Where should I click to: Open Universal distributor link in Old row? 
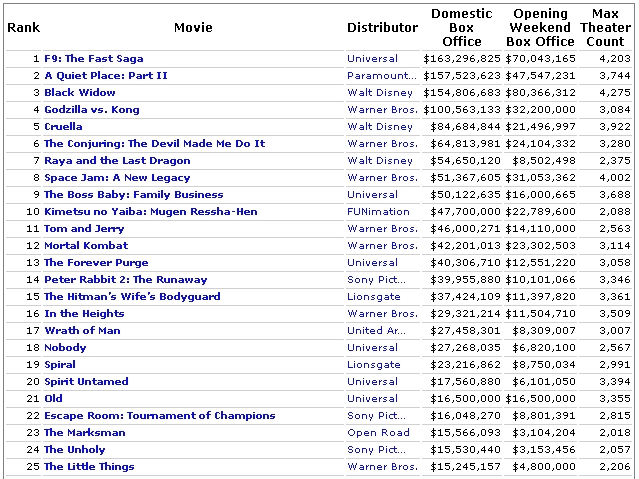(372, 399)
